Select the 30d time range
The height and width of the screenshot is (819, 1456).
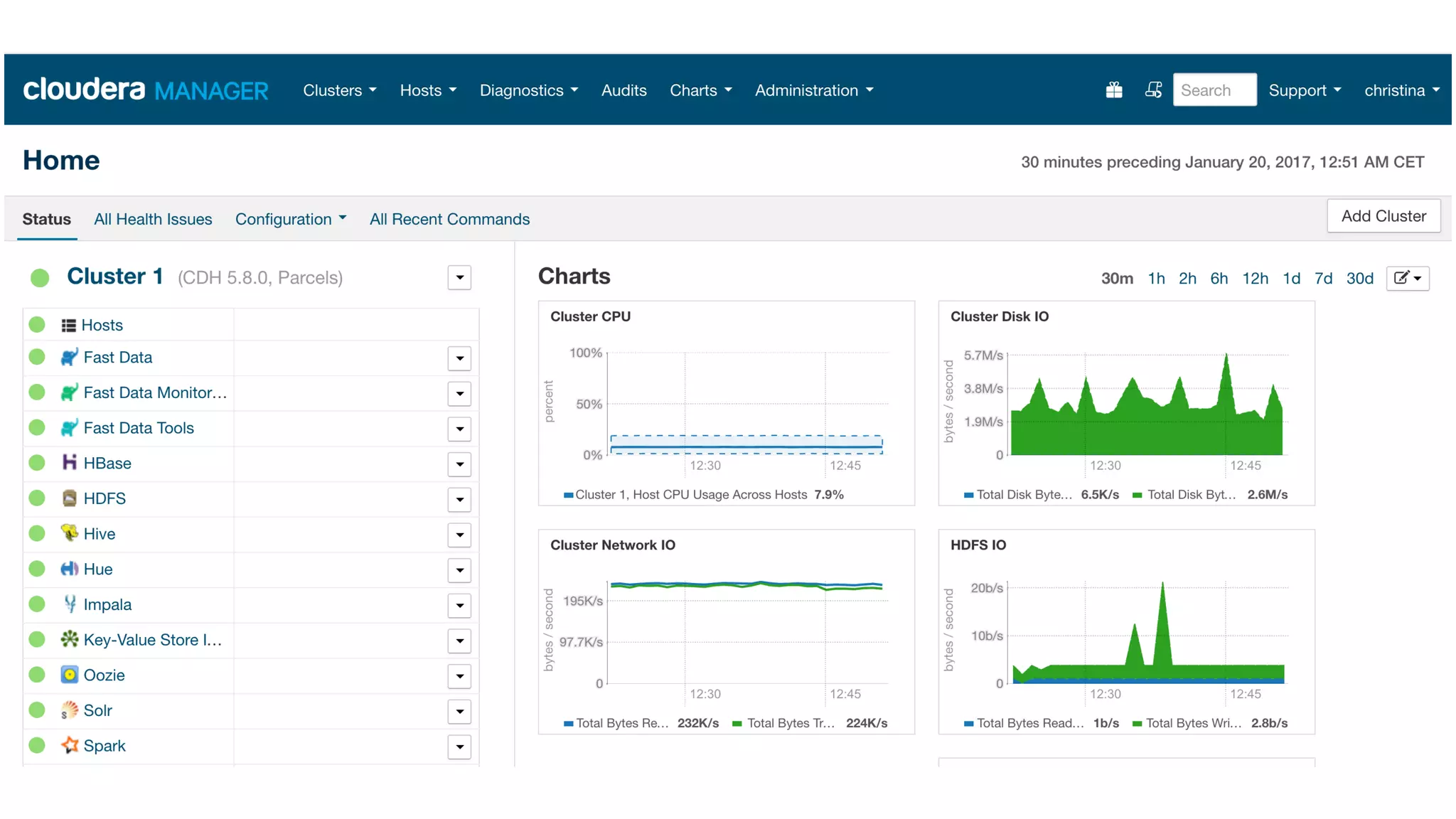[x=1359, y=279]
